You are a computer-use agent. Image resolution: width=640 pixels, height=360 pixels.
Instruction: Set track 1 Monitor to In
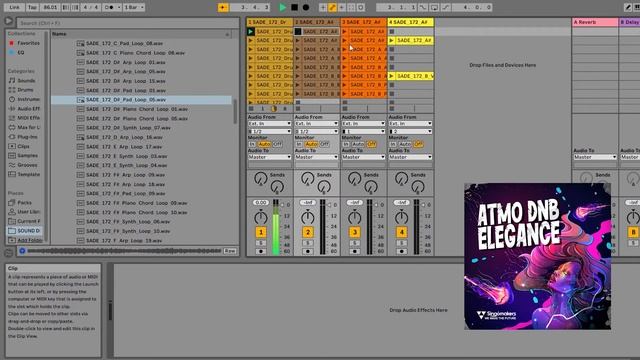[252, 144]
